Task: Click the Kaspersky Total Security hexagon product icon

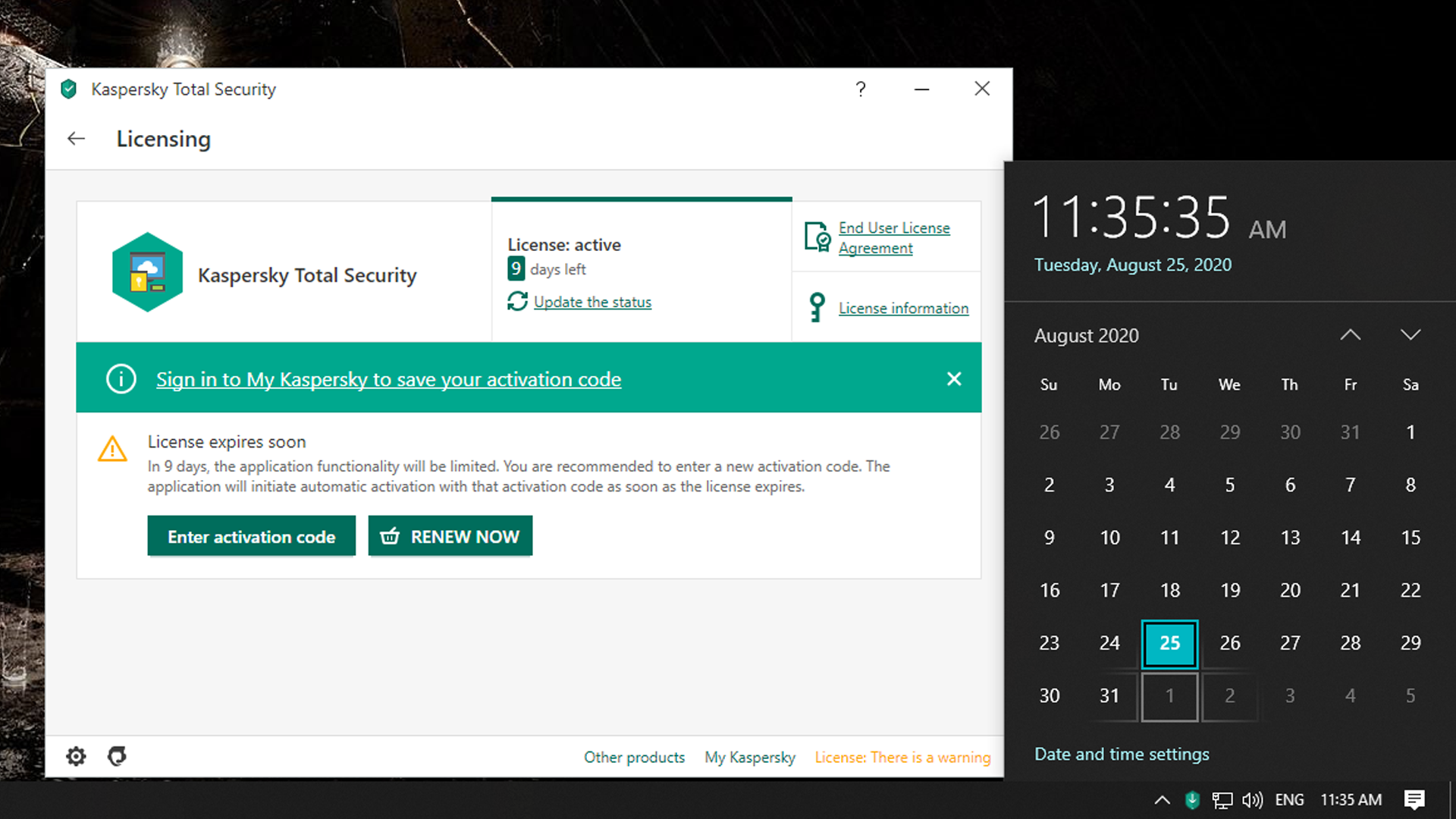Action: pos(147,273)
